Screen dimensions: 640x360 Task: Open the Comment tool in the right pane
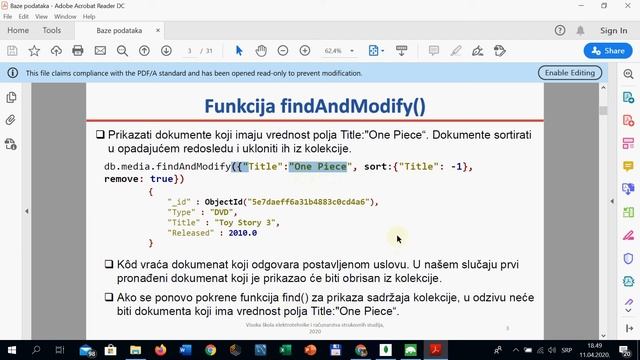pyautogui.click(x=629, y=166)
